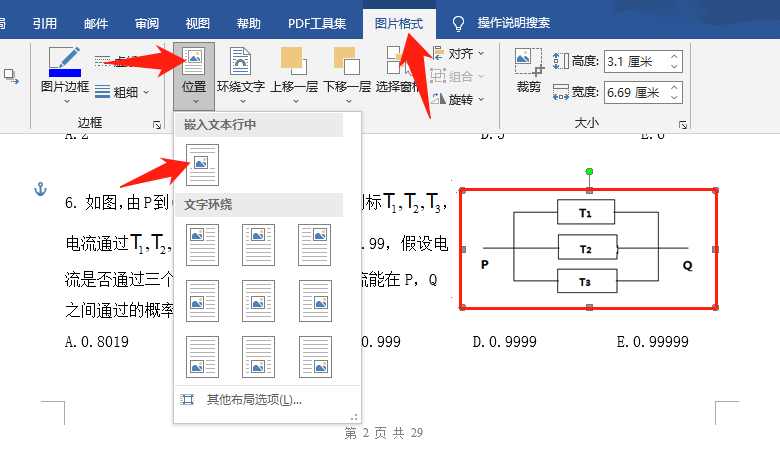Choose top-center text wrapping position
This screenshot has width=780, height=460.
pos(259,243)
